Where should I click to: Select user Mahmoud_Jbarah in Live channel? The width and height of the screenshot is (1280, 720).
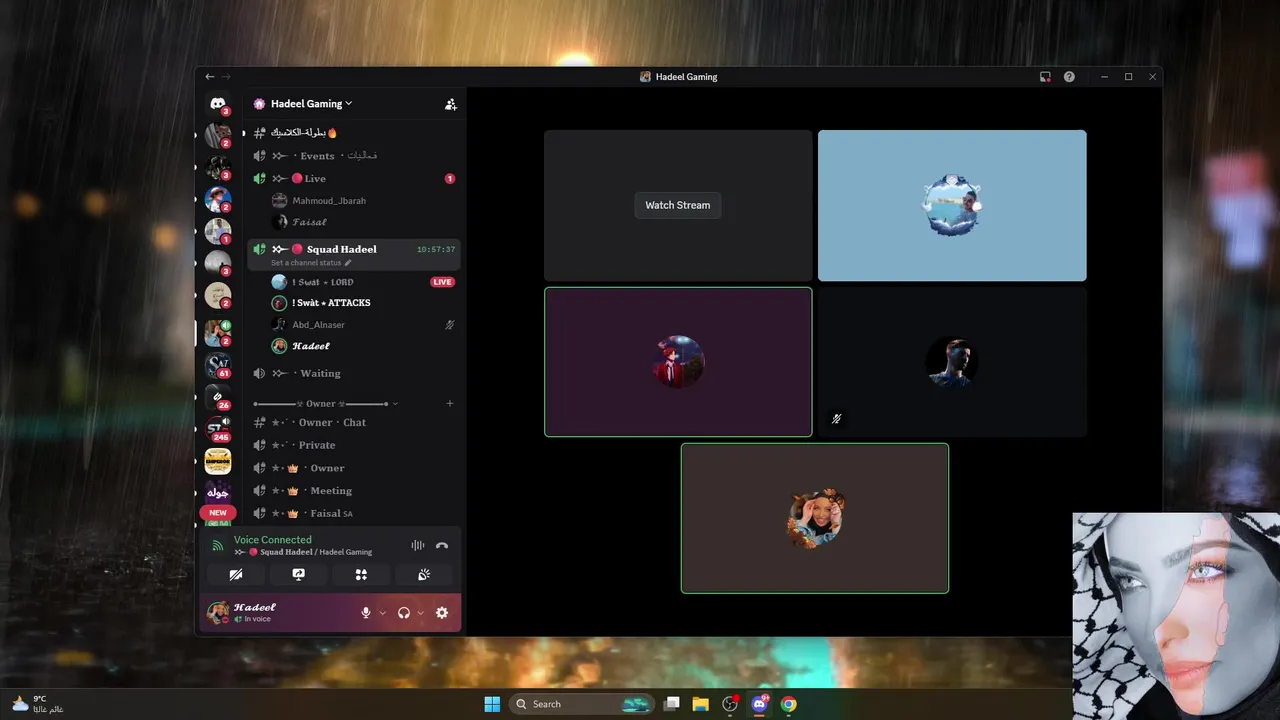(x=329, y=201)
